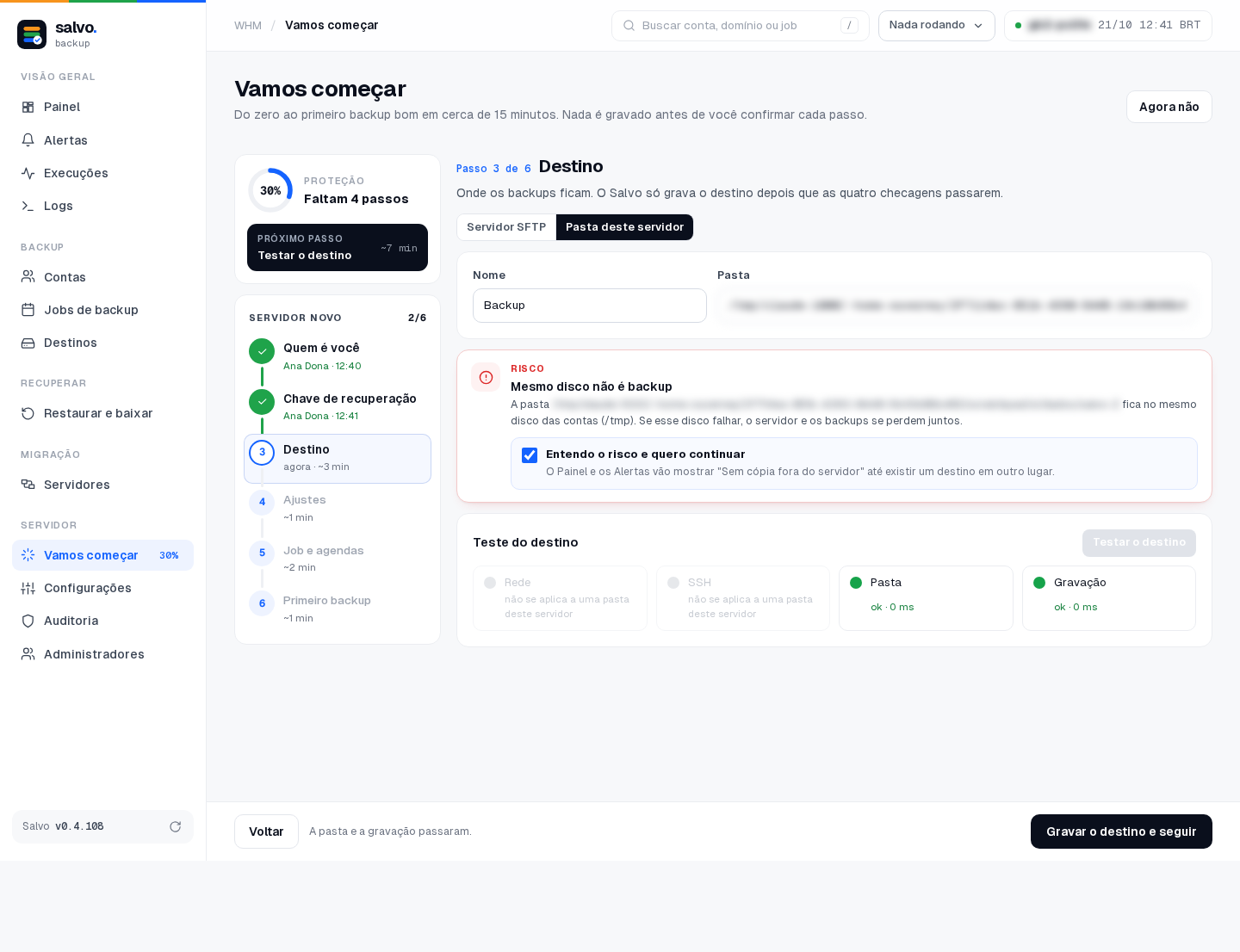Open Restaurar e baixar restore icon
Screen dimensions: 1240x952
[28, 413]
